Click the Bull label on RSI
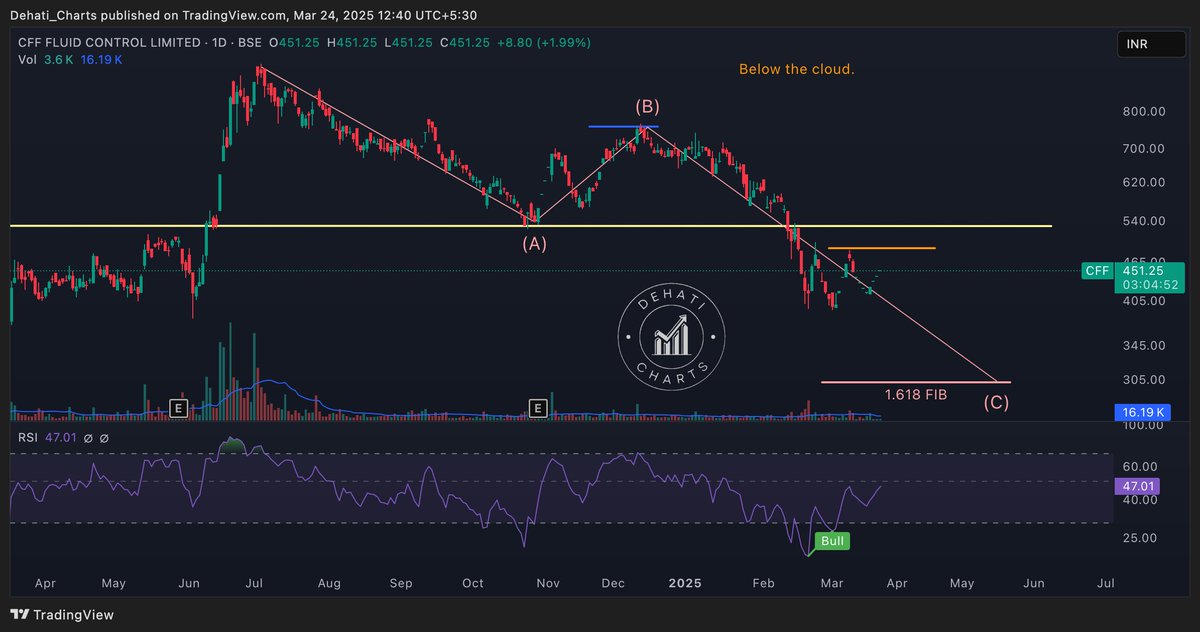This screenshot has height=632, width=1200. [833, 541]
